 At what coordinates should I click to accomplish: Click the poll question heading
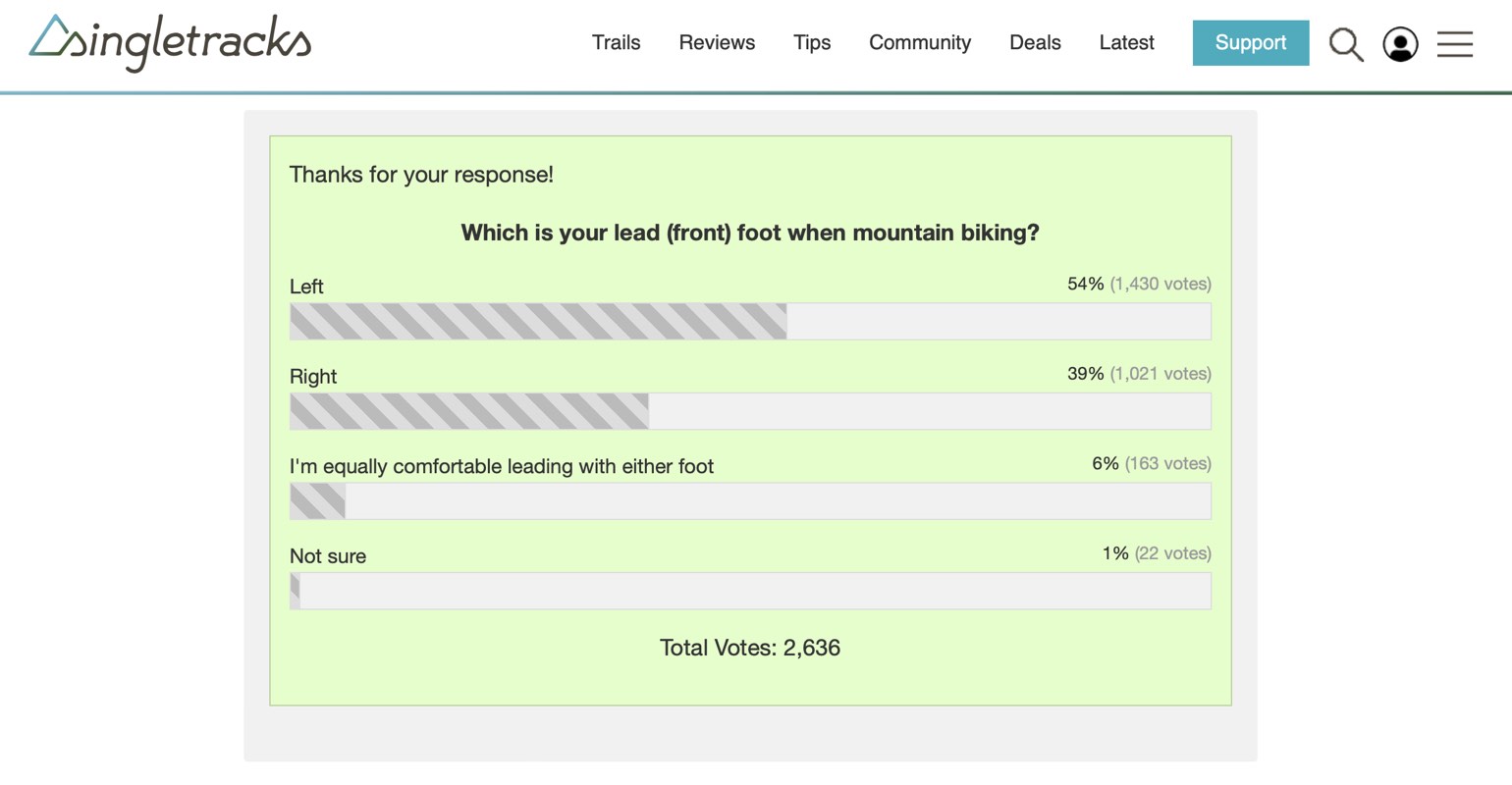[750, 233]
